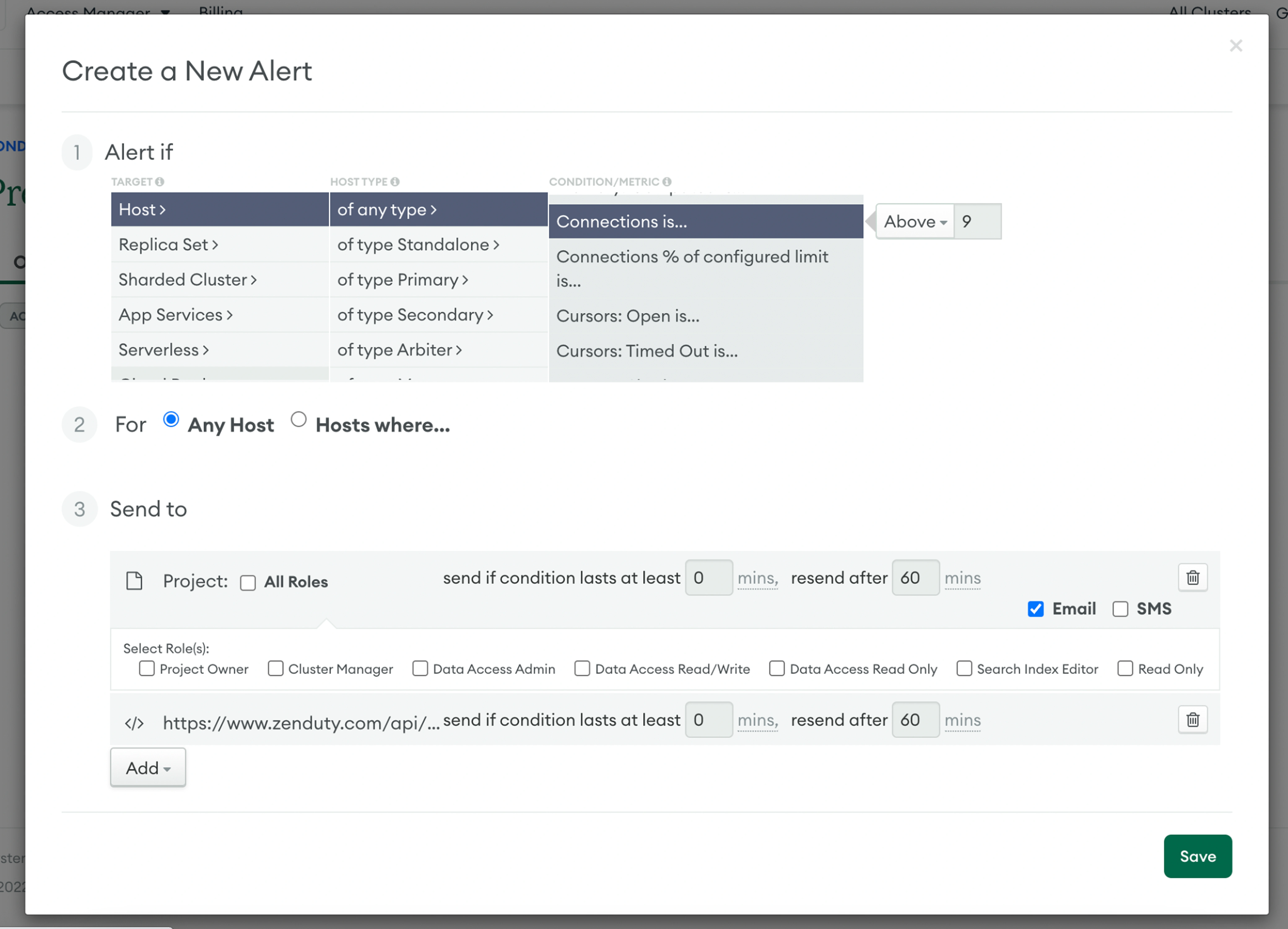1288x929 pixels.
Task: Delete the Zenduty webhook notification row
Action: [1192, 720]
